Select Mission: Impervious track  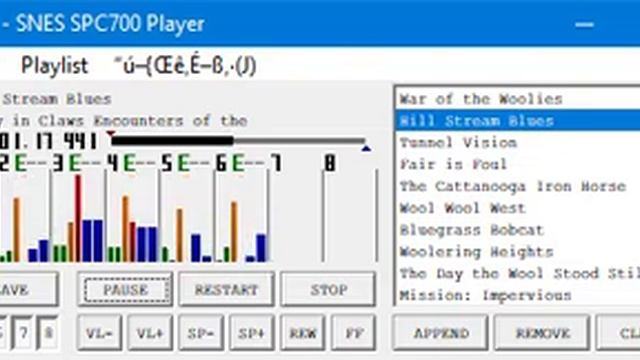(x=518, y=295)
